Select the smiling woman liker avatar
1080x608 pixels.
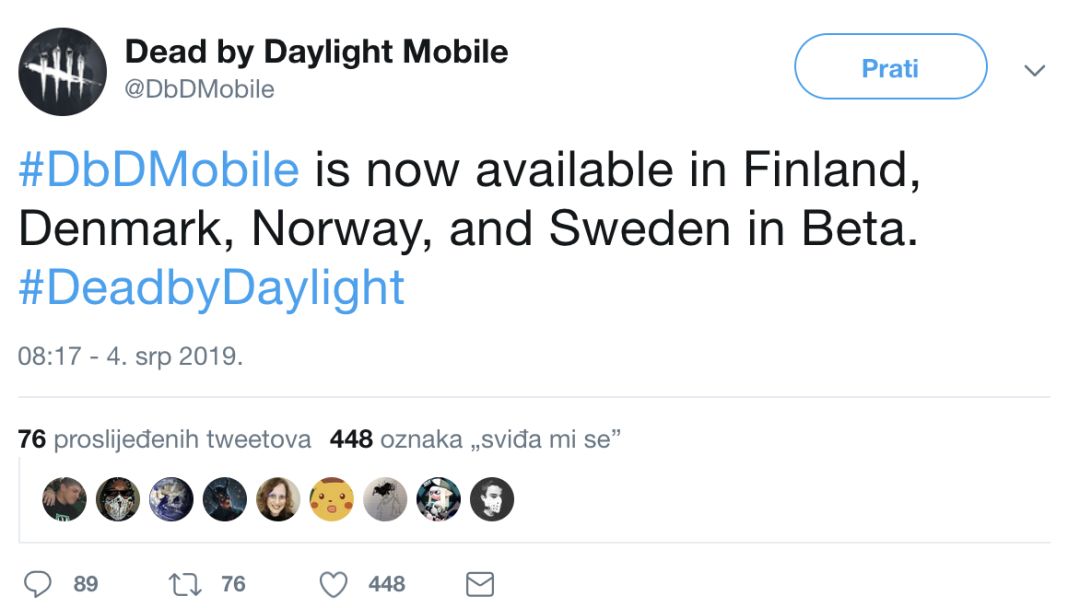click(278, 498)
